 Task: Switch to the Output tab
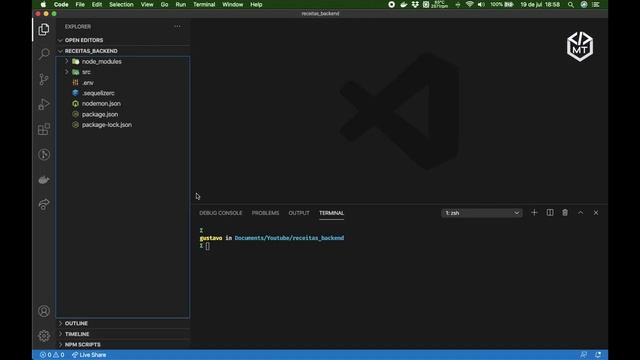point(299,213)
